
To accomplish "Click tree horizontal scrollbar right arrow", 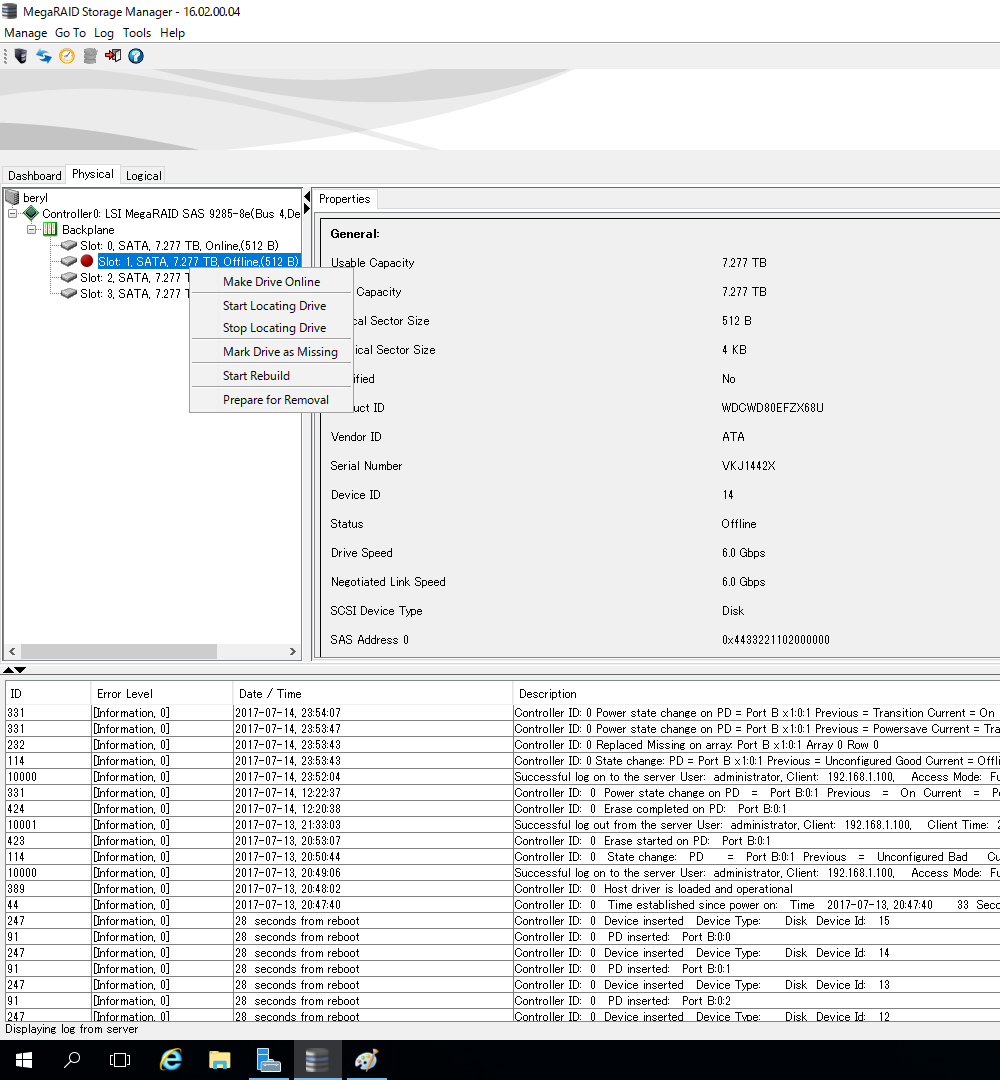I will pyautogui.click(x=293, y=651).
